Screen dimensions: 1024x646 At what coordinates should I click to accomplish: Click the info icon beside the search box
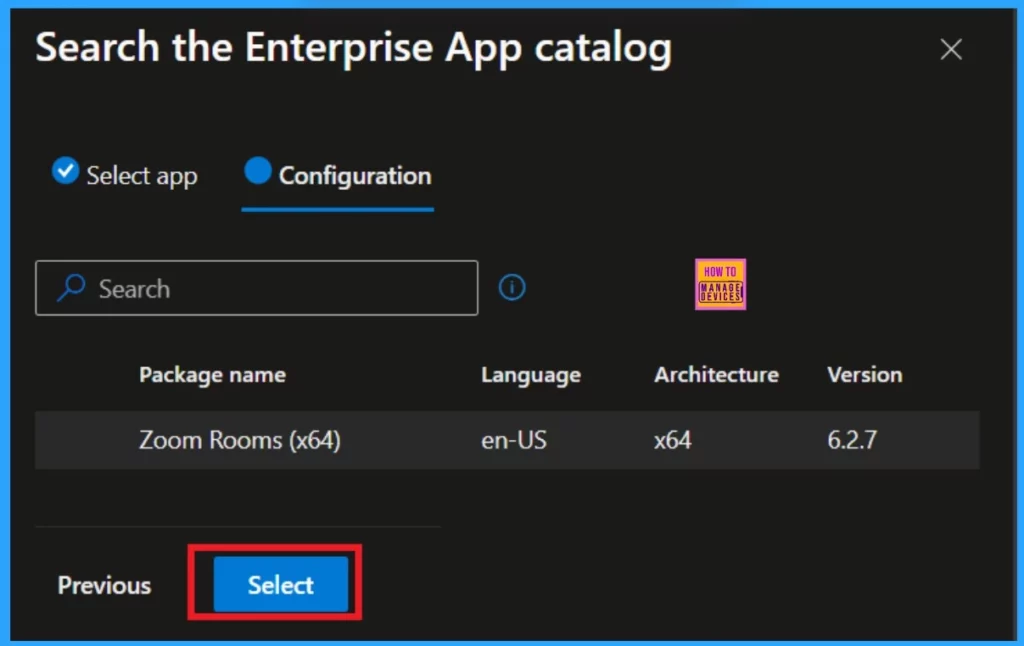coord(512,287)
